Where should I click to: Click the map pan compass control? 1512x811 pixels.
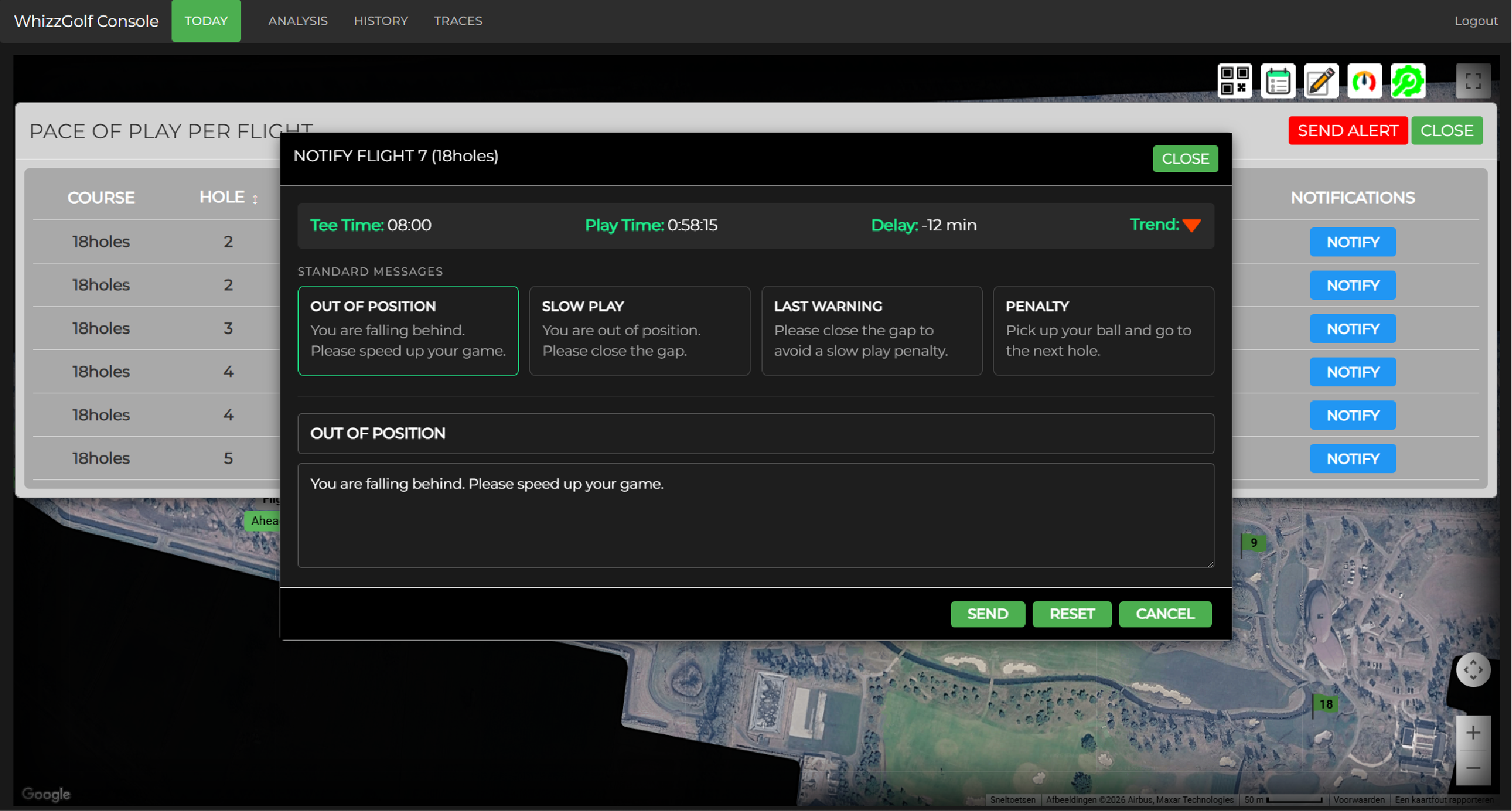tap(1473, 670)
